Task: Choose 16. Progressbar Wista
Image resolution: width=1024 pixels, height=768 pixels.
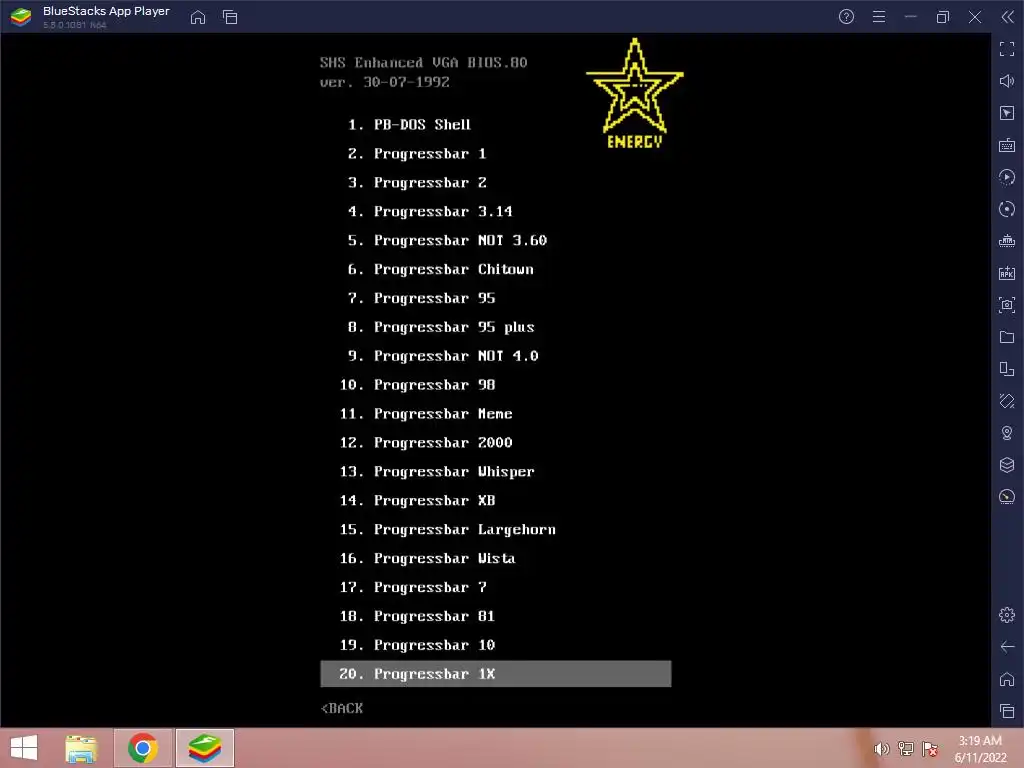Action: coord(427,558)
